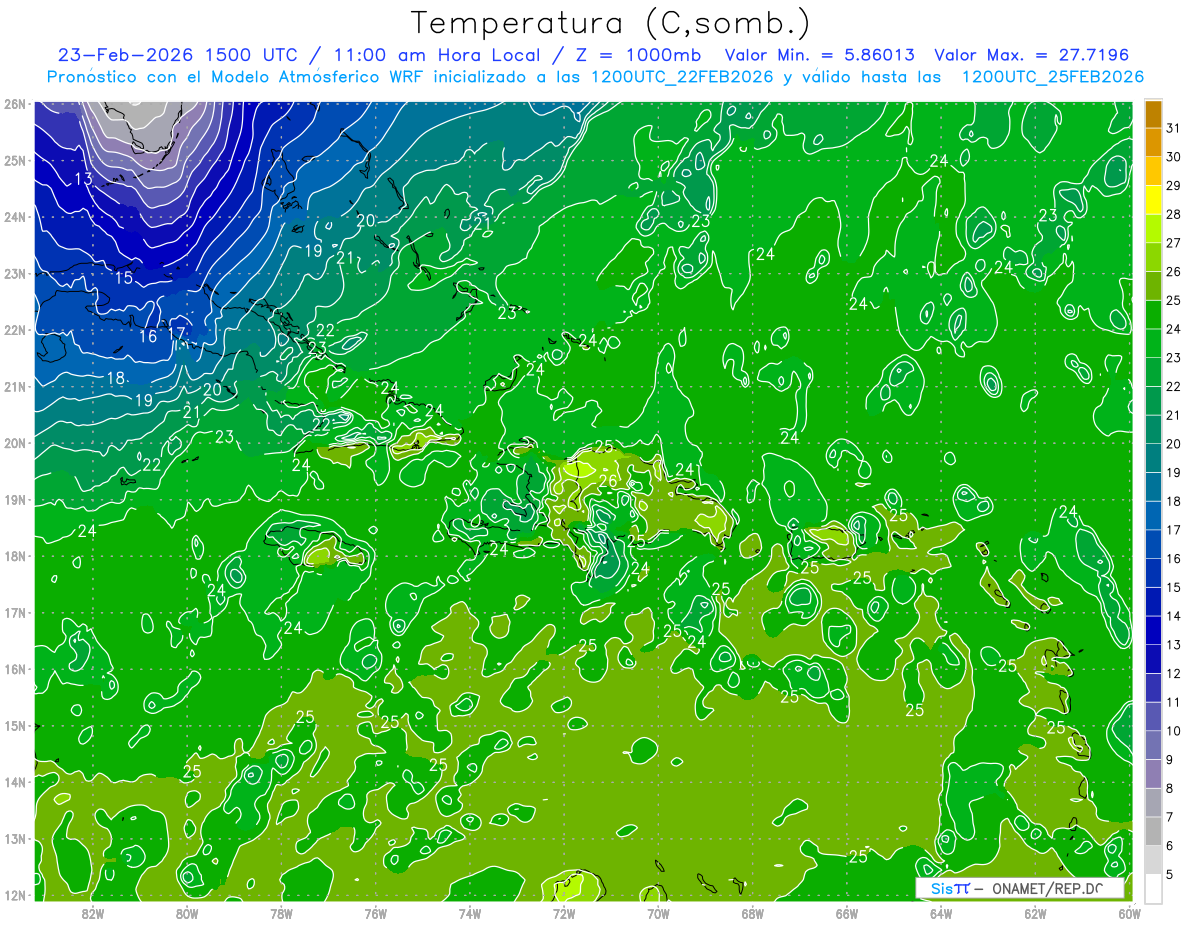Click the "26N" latitude axis label
Viewport: 1200px width, 927px height.
[14, 104]
